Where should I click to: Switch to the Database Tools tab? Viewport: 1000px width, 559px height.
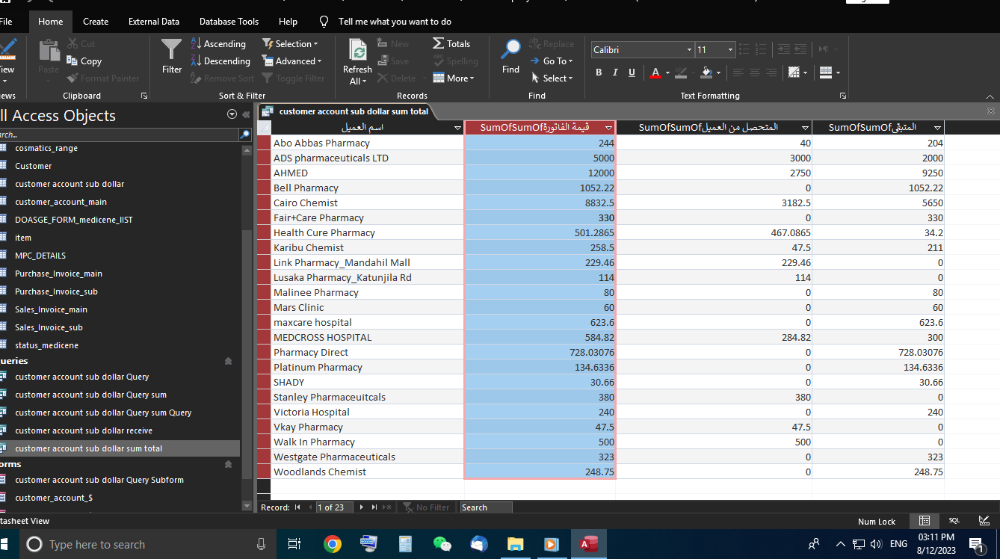coord(228,21)
